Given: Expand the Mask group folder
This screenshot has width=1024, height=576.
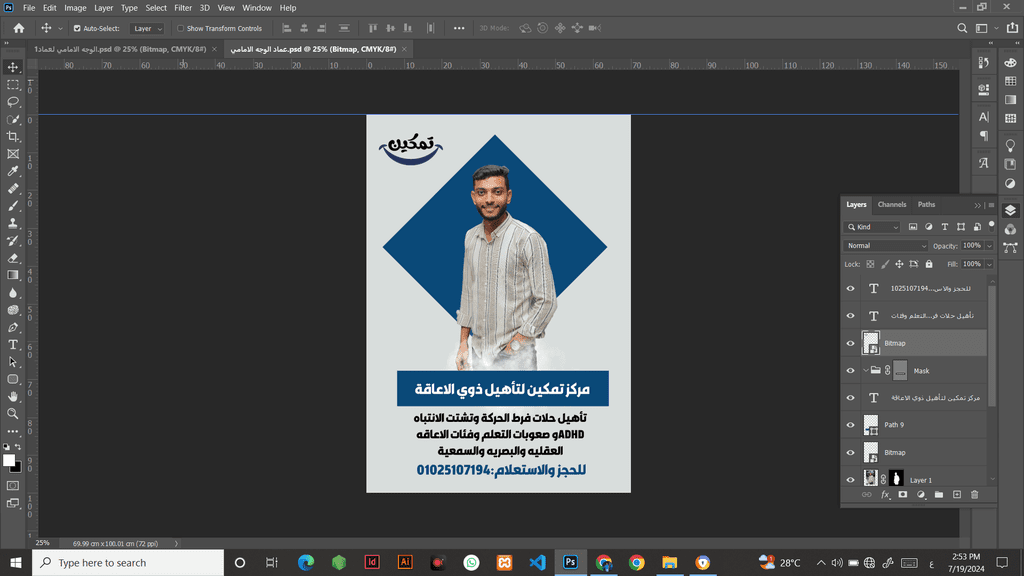Looking at the screenshot, I should (x=866, y=371).
